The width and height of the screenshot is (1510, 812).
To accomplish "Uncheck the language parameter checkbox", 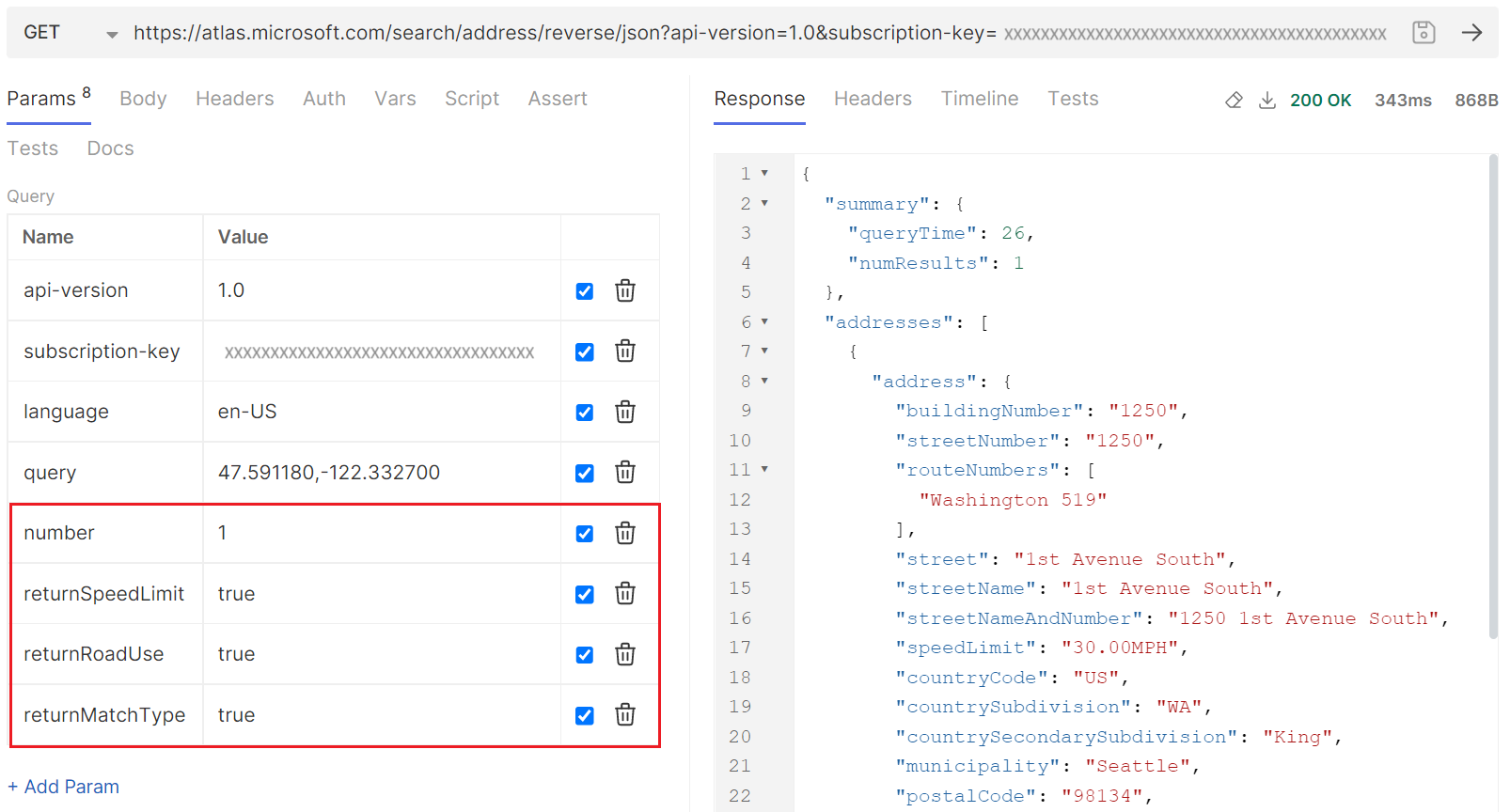I will click(585, 413).
